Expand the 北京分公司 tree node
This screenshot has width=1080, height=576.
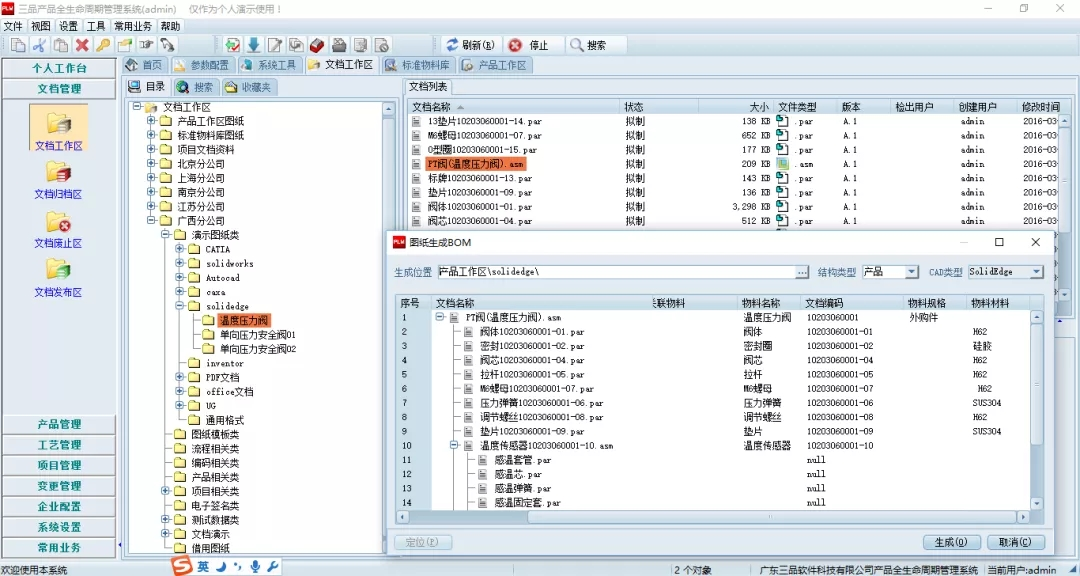point(152,164)
